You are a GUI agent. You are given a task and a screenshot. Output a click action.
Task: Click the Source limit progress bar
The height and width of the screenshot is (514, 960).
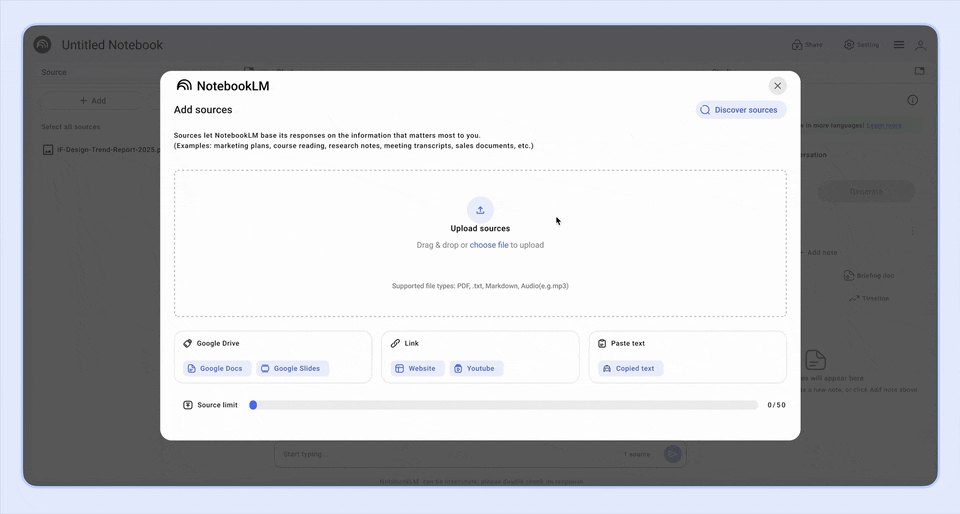point(503,405)
